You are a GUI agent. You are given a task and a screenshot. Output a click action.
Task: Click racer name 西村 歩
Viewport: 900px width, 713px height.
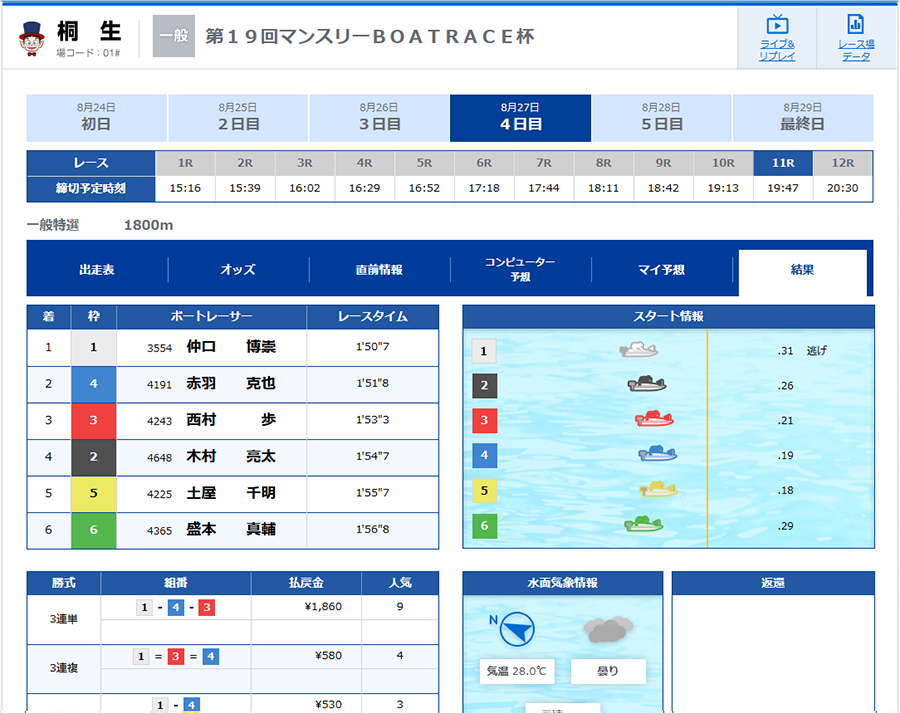(231, 420)
